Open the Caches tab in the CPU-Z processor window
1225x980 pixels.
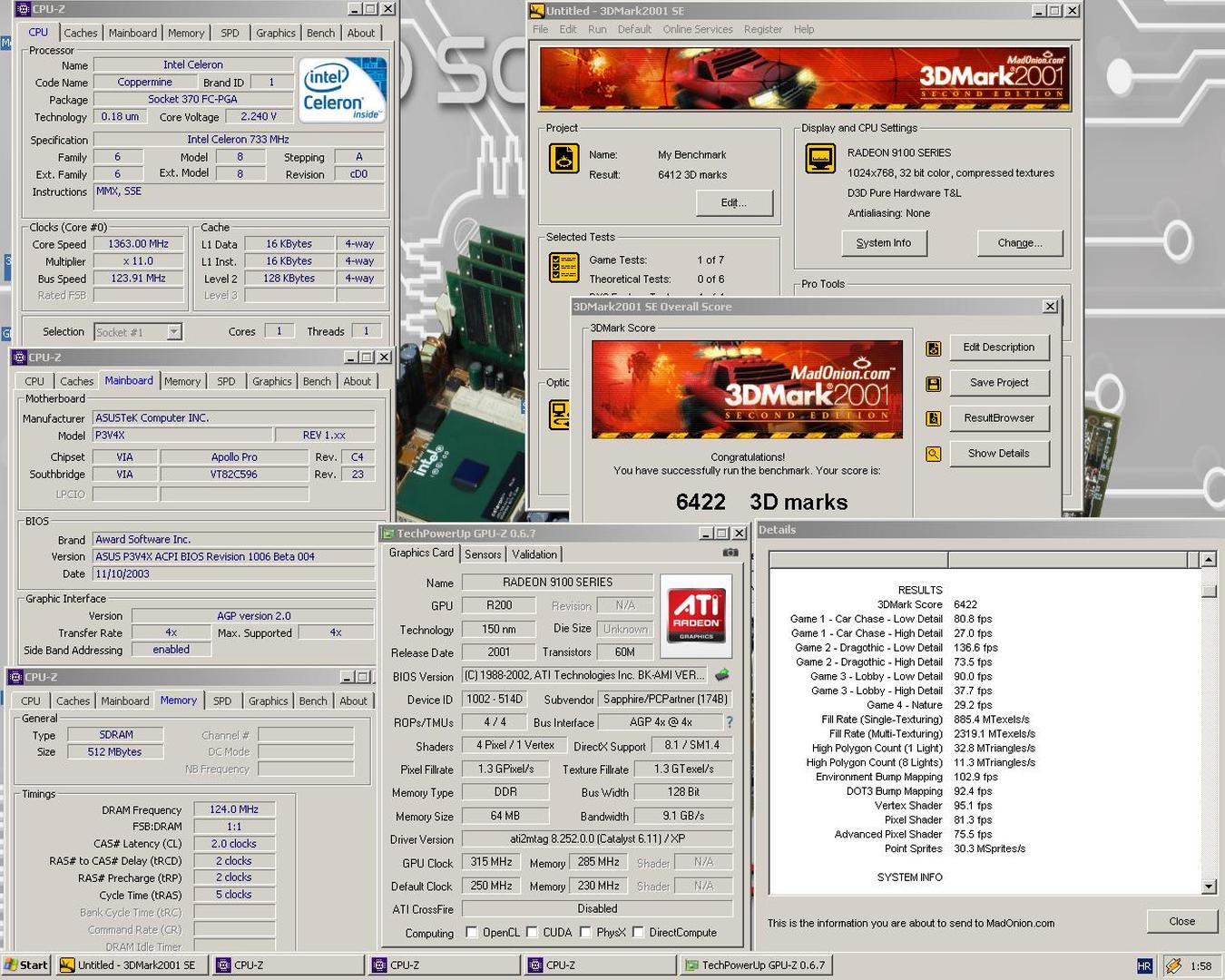point(81,33)
